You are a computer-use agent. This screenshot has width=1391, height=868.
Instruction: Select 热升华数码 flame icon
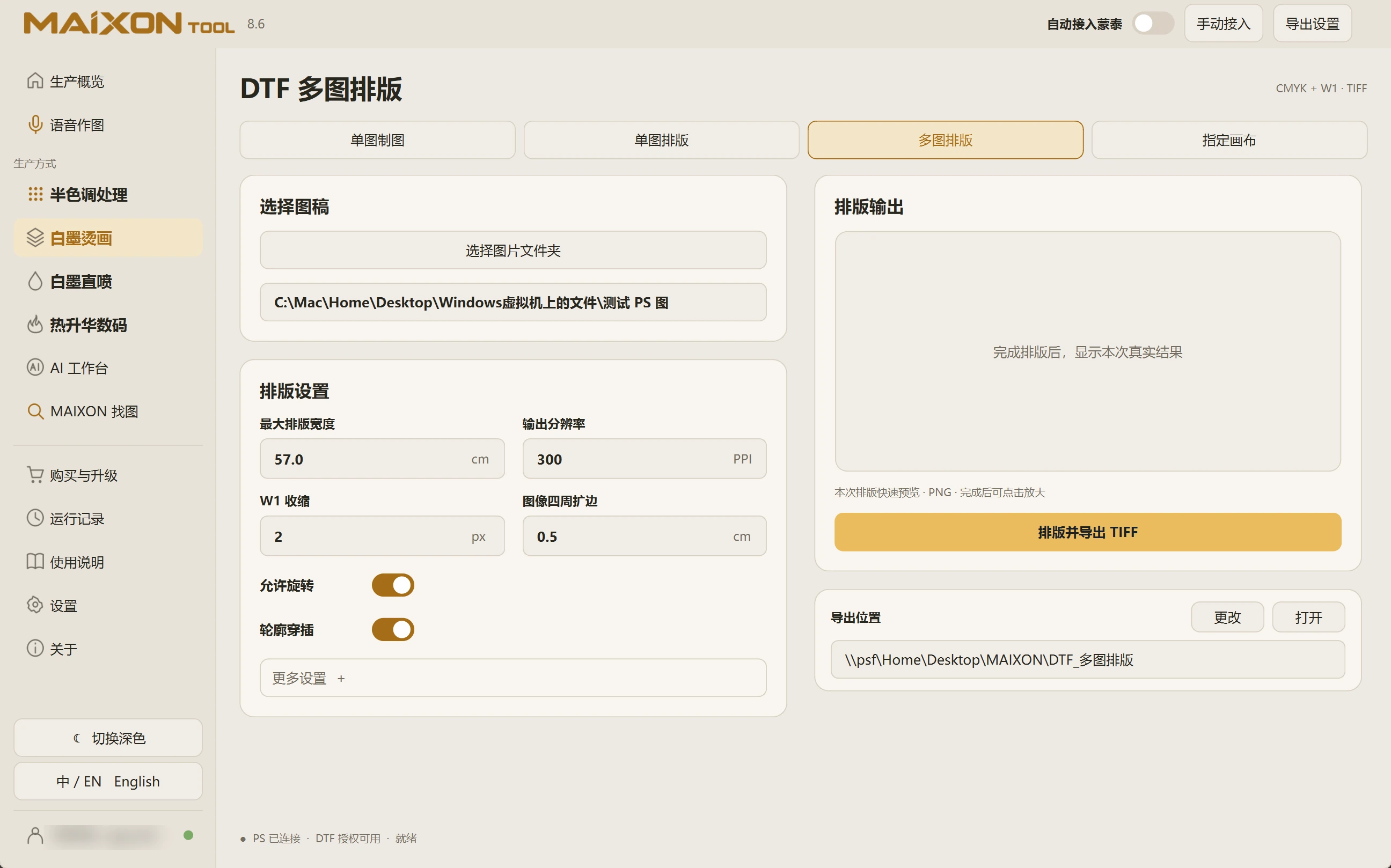coord(35,325)
